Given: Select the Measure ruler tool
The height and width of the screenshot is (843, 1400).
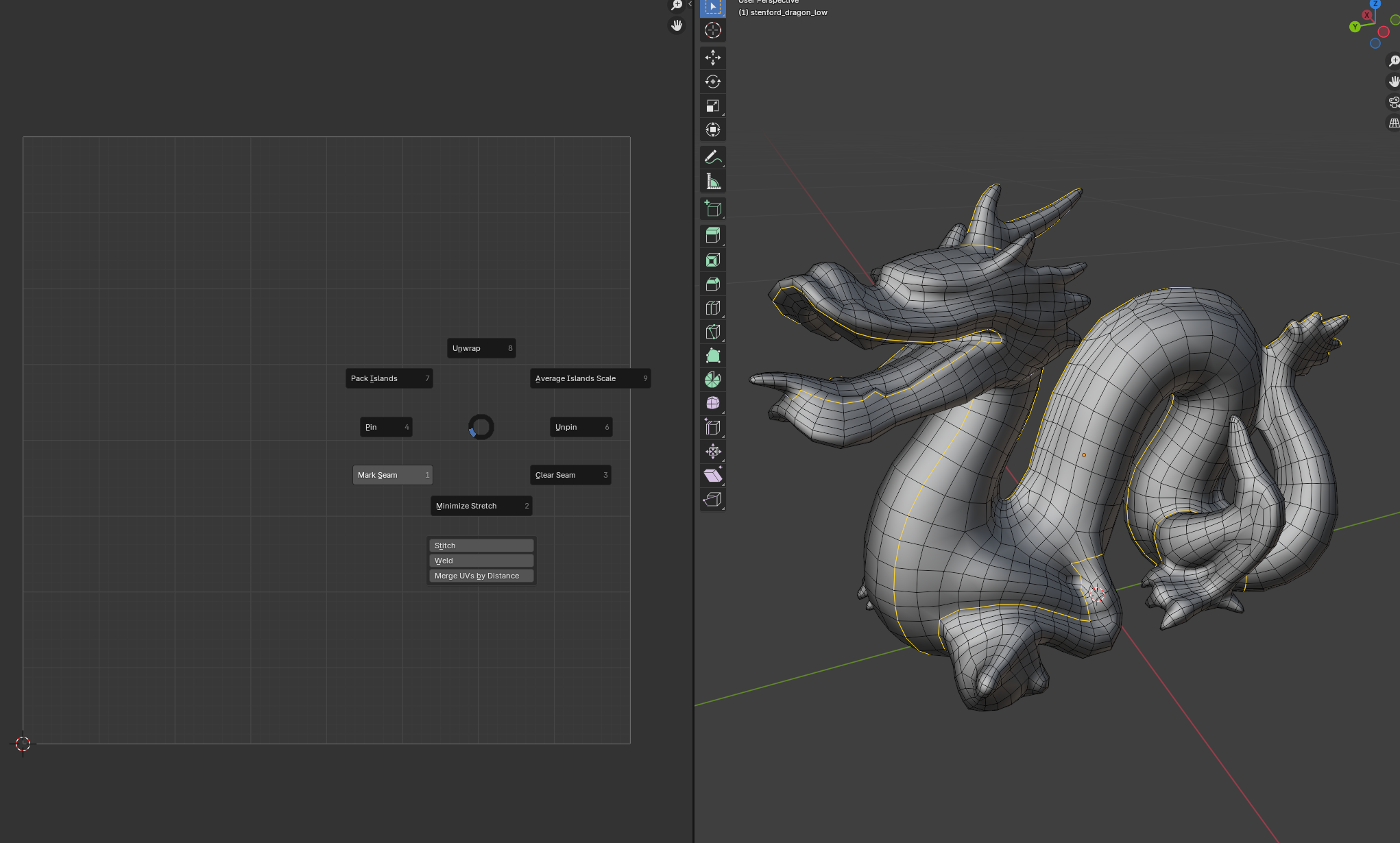Looking at the screenshot, I should [712, 182].
